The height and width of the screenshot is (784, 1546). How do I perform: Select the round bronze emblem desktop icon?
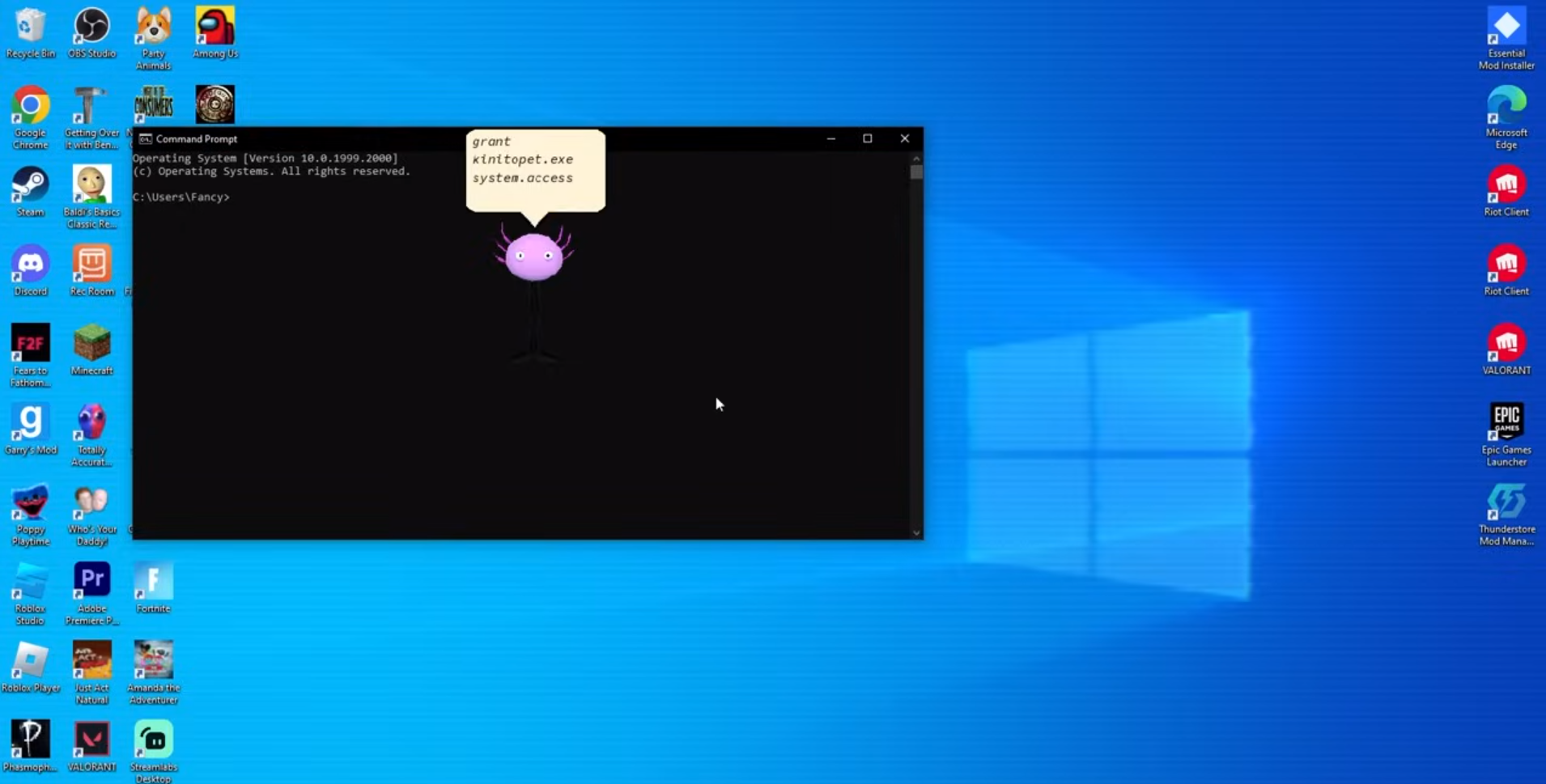click(x=214, y=104)
